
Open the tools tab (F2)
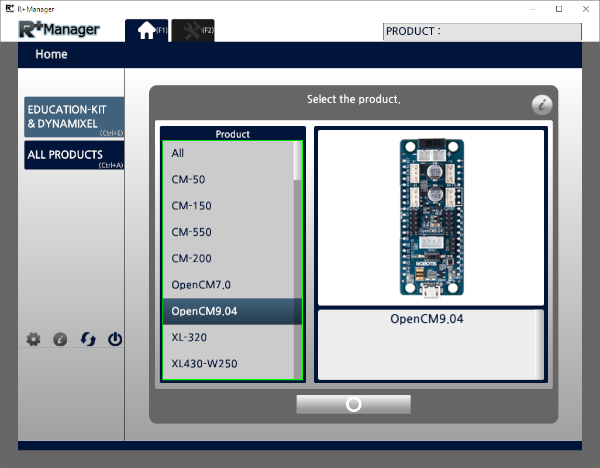point(193,31)
